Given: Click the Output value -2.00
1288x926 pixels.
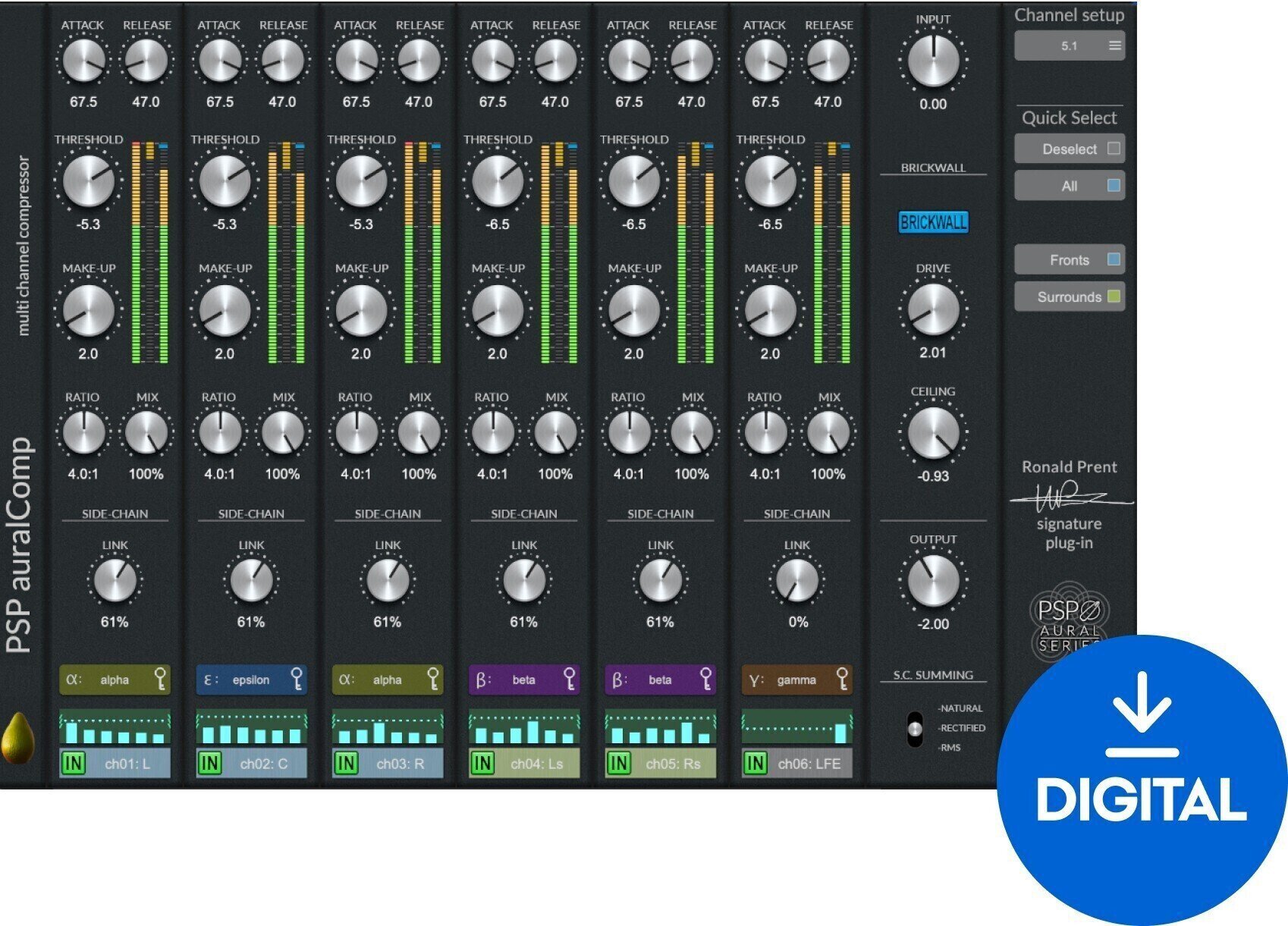Looking at the screenshot, I should [933, 624].
